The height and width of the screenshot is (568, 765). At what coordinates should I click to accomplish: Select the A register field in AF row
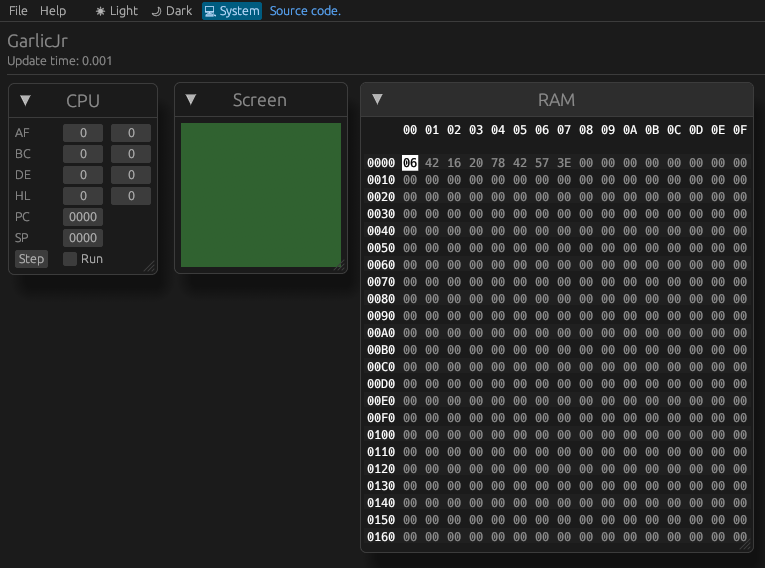(83, 133)
